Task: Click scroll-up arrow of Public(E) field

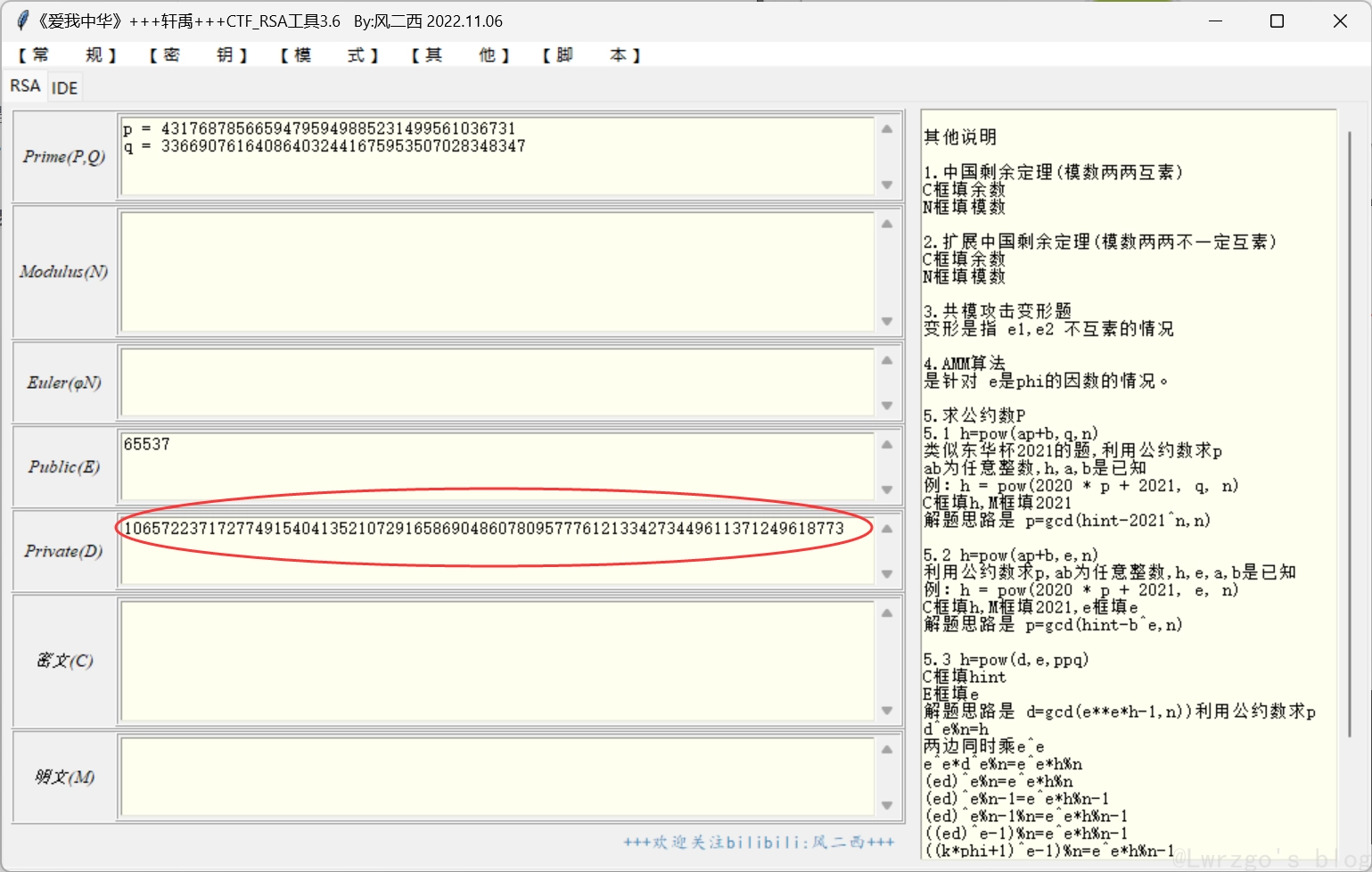Action: click(887, 444)
